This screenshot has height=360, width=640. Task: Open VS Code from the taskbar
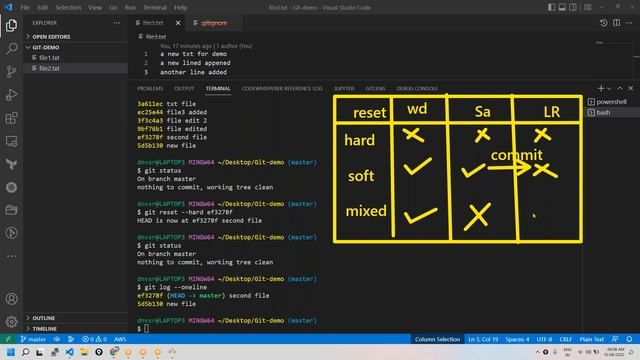click(69, 352)
